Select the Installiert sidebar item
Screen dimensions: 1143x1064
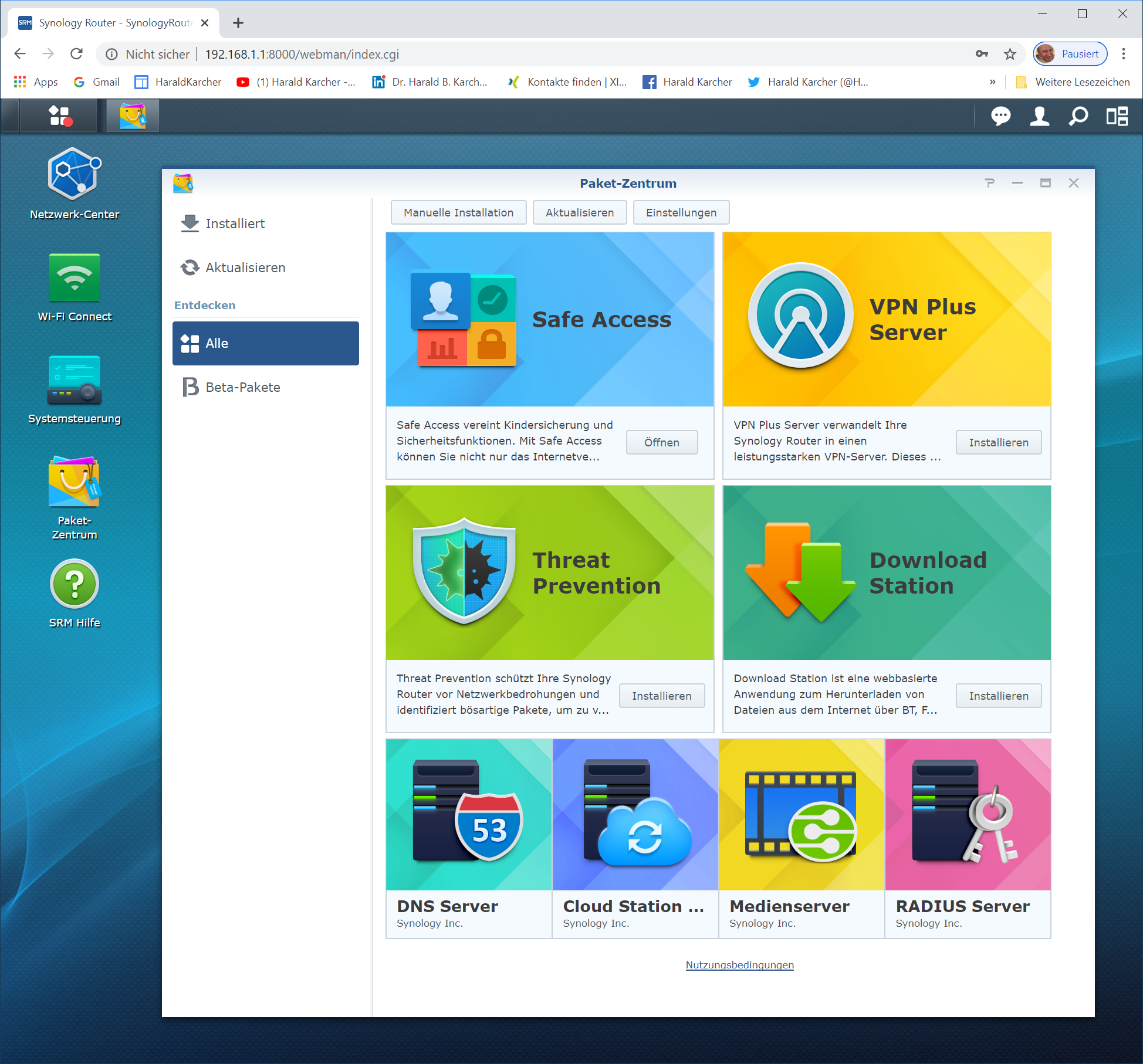235,223
